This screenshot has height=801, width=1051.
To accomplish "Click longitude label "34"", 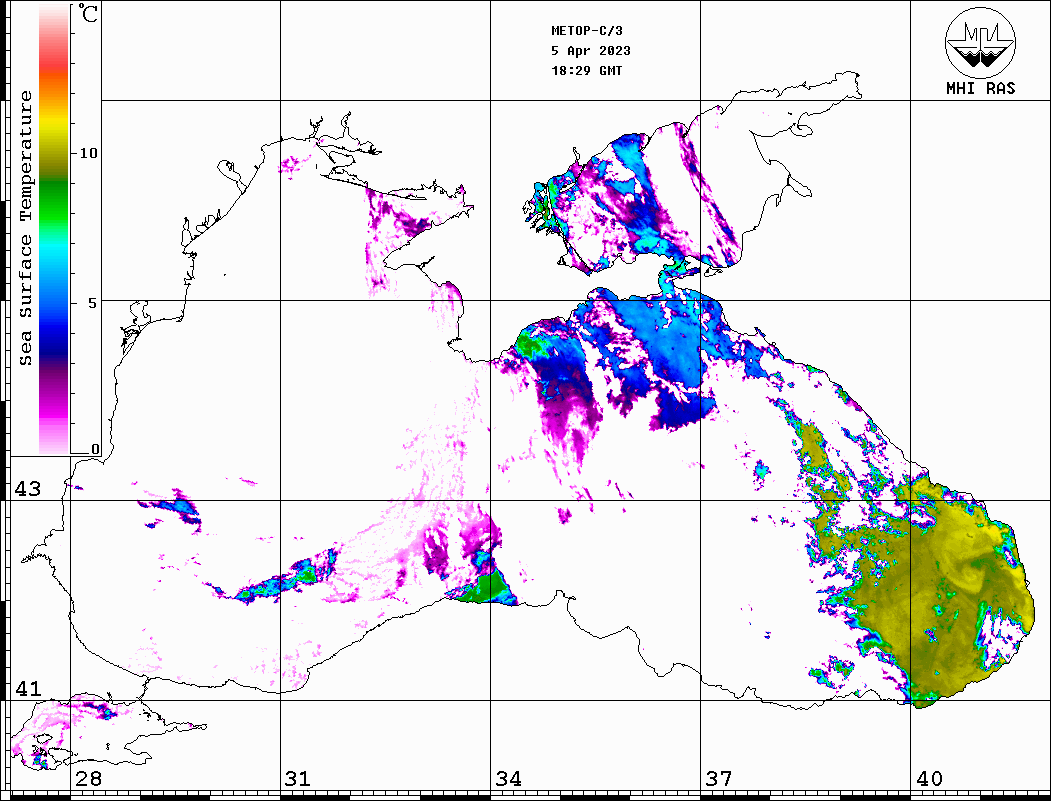I will [x=508, y=778].
